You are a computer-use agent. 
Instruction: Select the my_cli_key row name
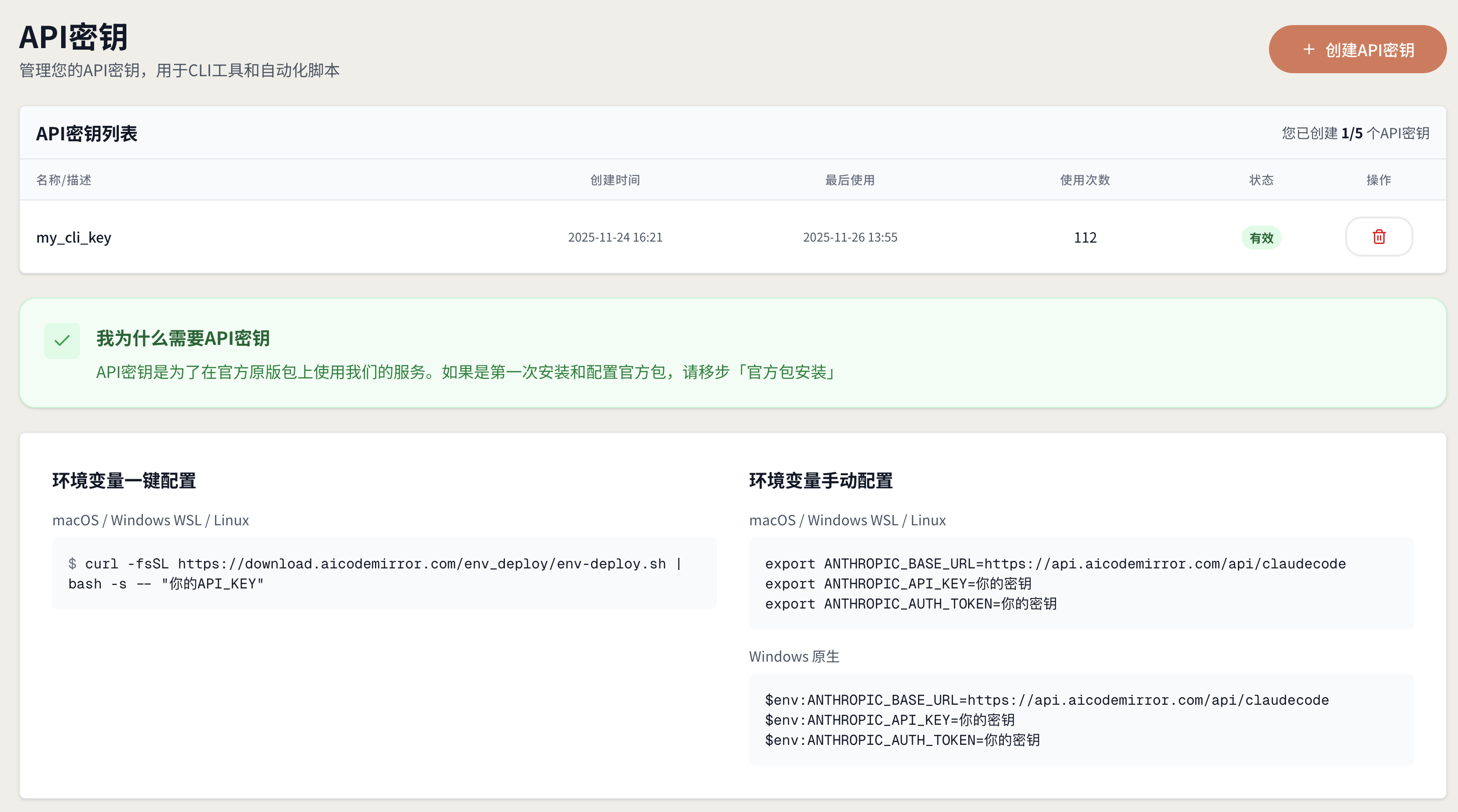click(x=74, y=238)
